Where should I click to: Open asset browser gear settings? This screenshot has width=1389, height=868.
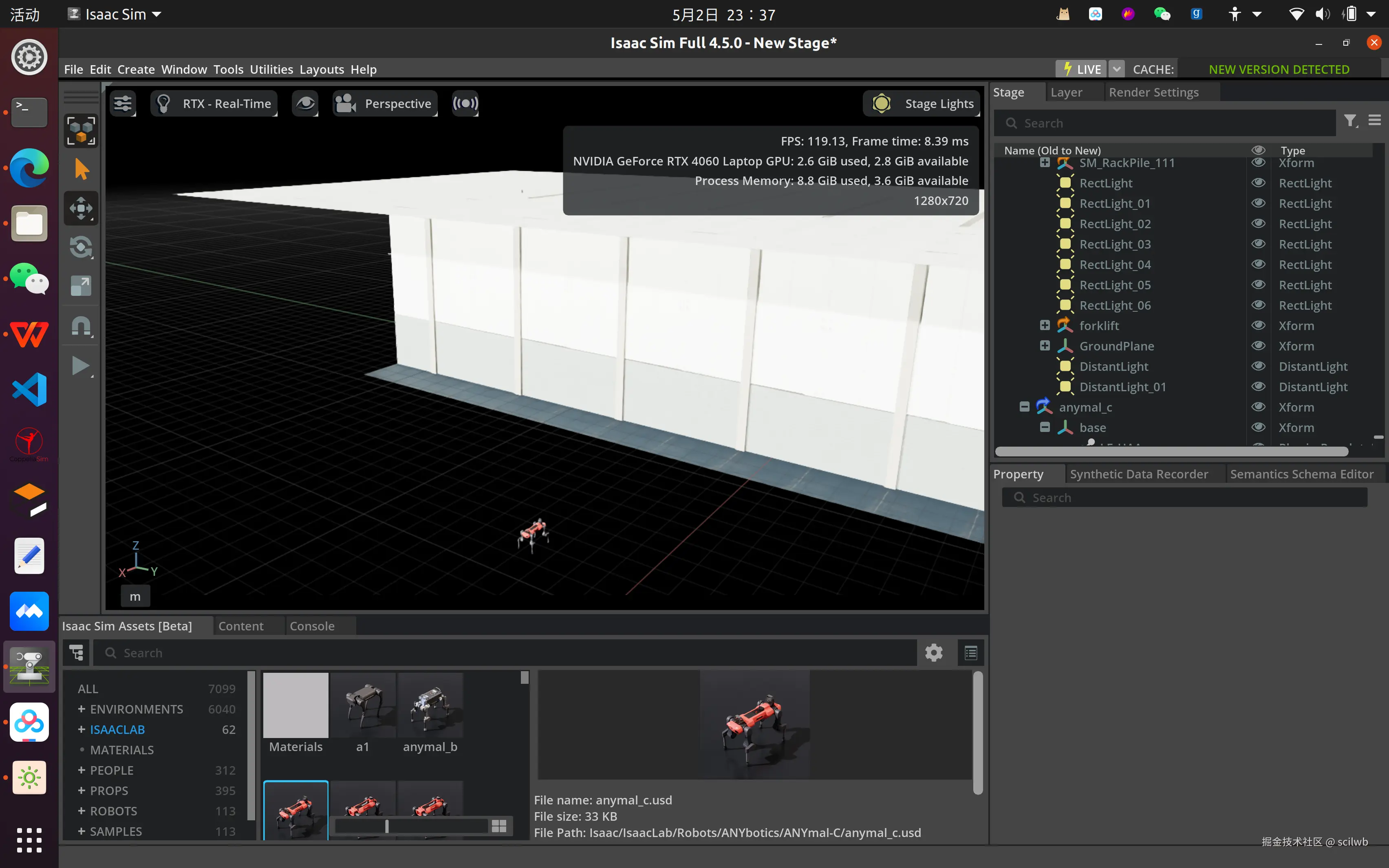[x=933, y=653]
